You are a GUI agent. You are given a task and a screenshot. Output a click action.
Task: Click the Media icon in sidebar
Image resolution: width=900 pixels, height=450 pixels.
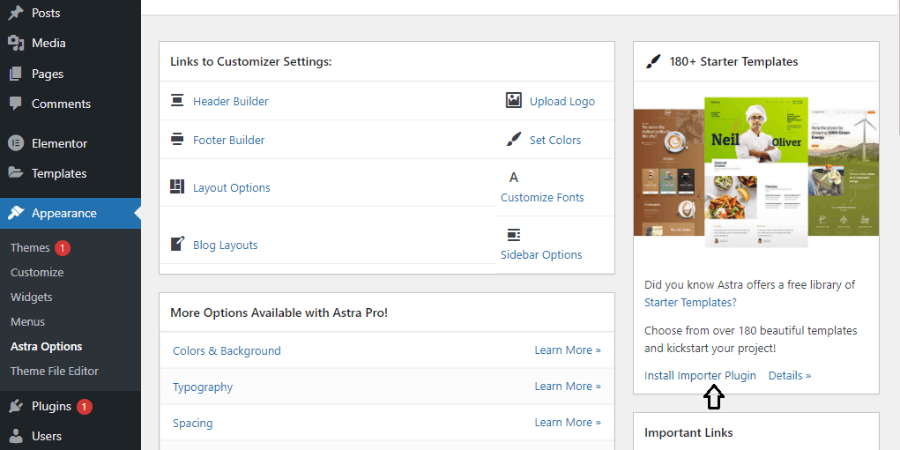[x=16, y=43]
